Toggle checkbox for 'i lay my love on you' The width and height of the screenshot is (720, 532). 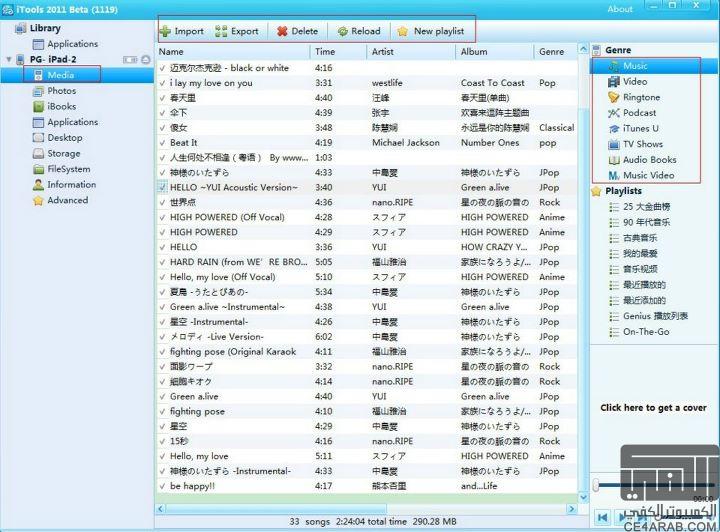(162, 83)
